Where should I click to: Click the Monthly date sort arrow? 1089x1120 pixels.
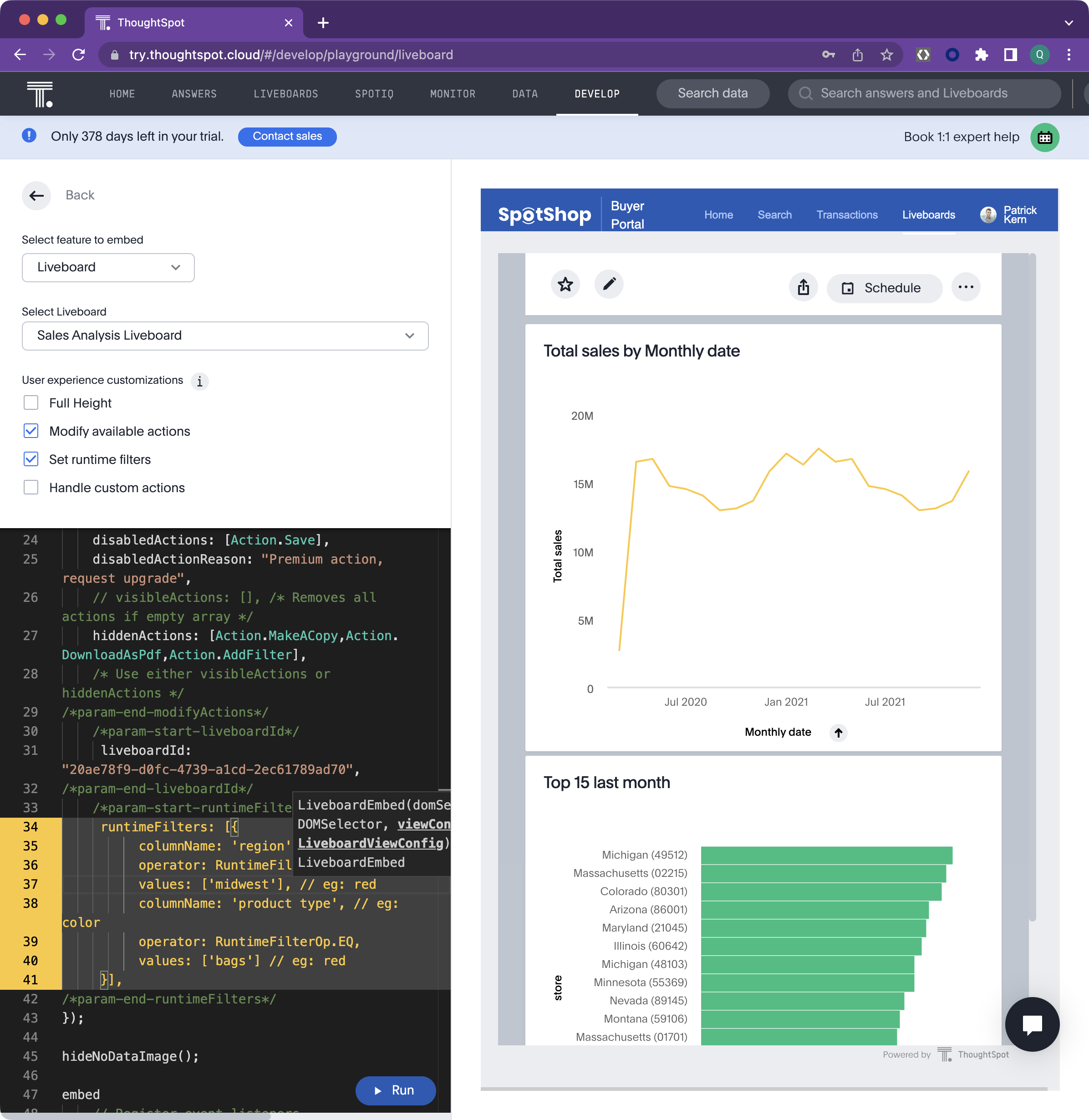tap(839, 732)
